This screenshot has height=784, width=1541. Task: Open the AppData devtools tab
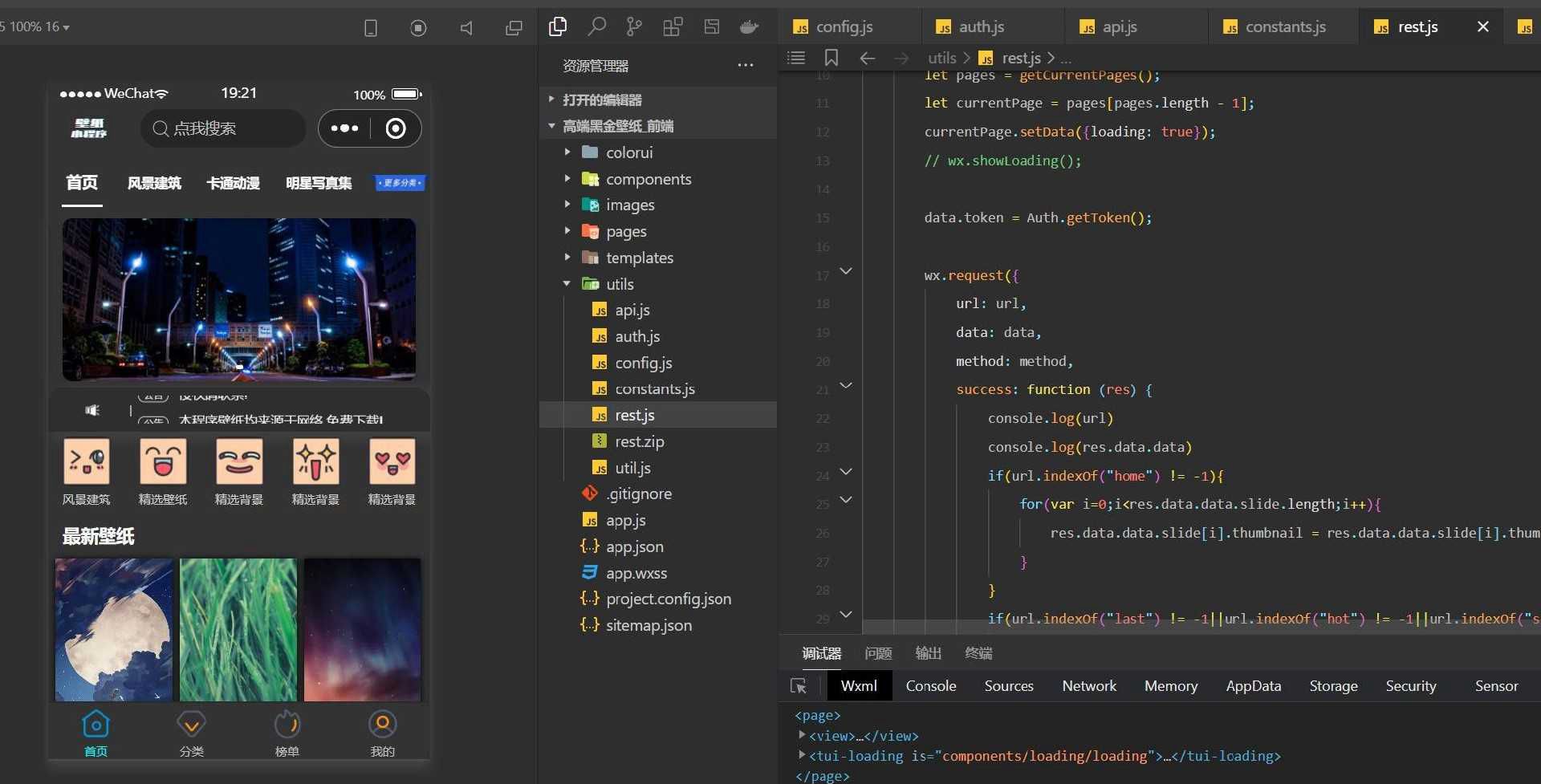[1254, 686]
